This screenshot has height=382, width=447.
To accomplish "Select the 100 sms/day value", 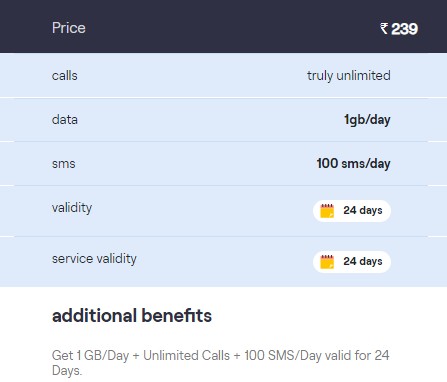I will point(353,164).
